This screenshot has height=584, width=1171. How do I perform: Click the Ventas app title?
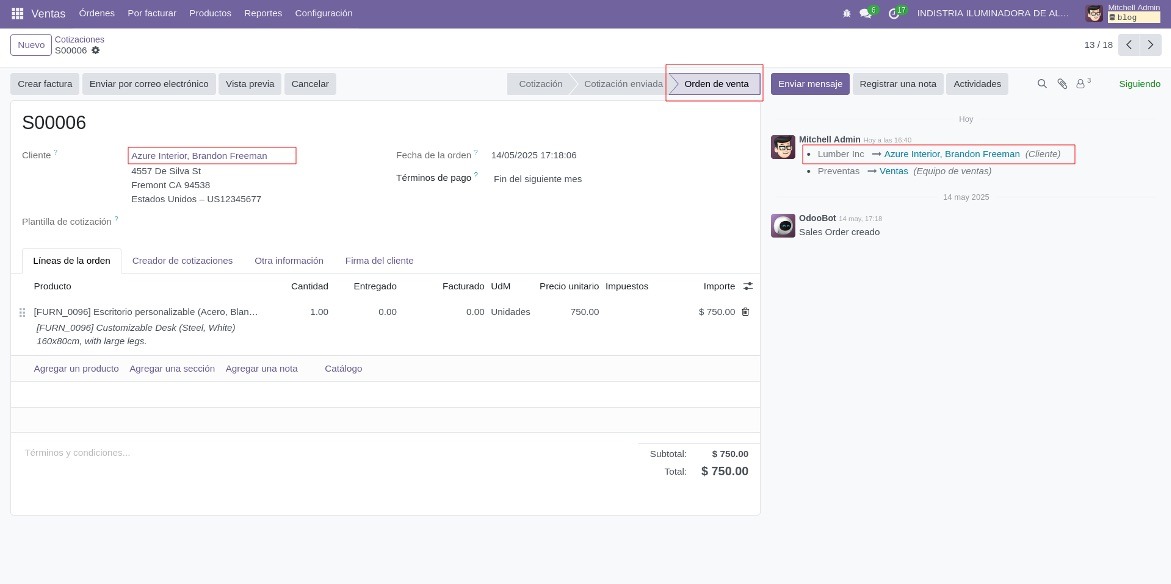click(49, 13)
